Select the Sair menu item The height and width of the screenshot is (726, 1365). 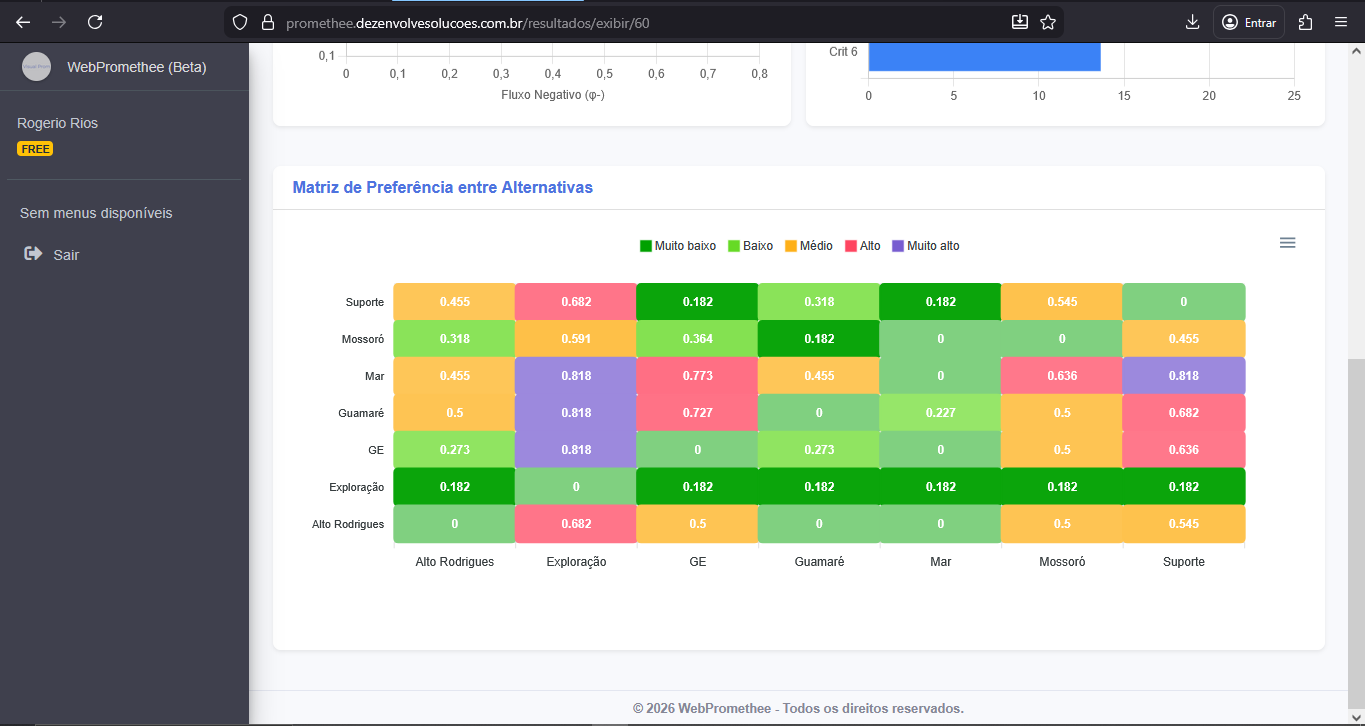pyautogui.click(x=66, y=255)
